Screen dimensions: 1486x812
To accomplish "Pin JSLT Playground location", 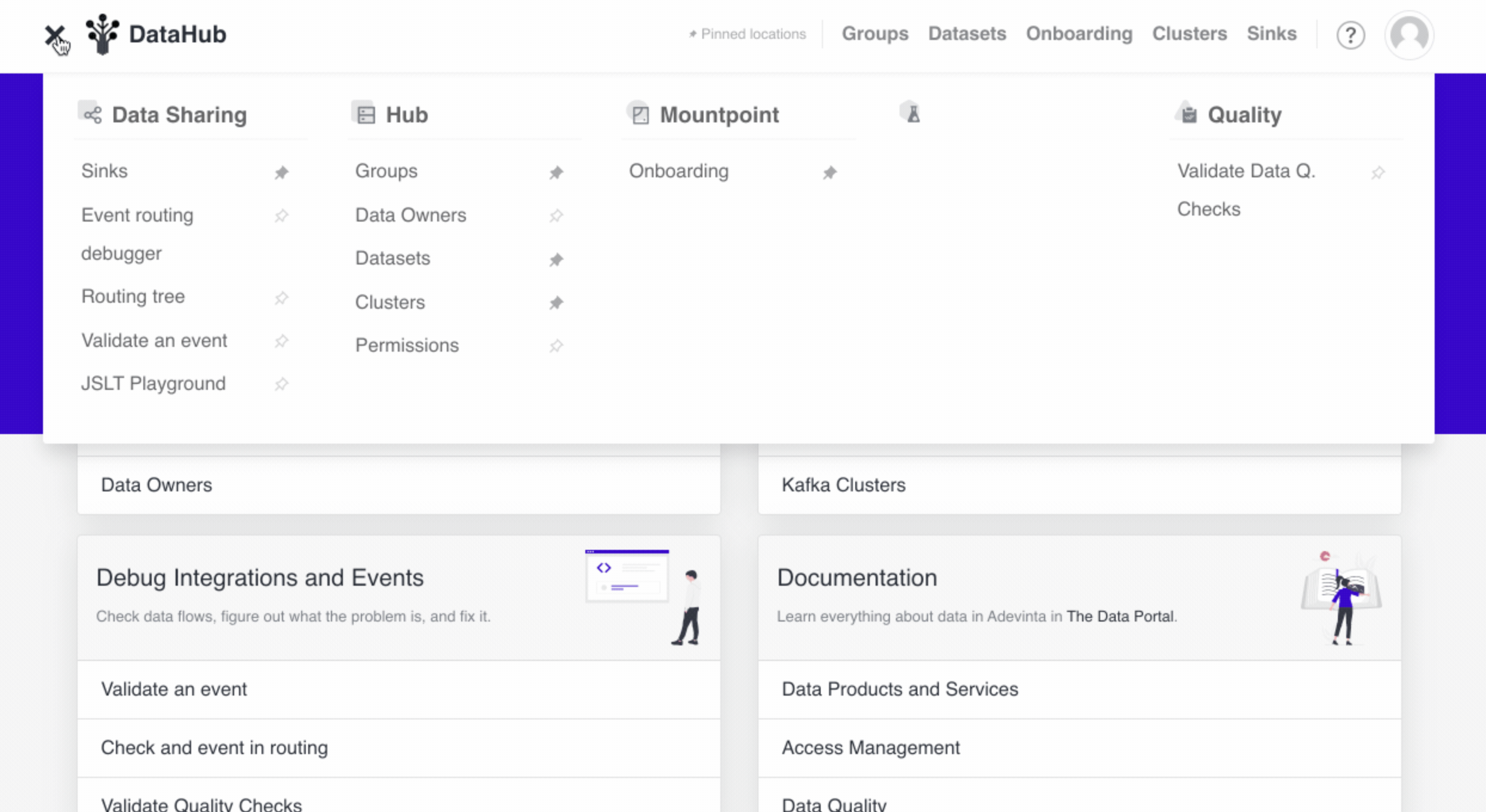I will [x=281, y=384].
